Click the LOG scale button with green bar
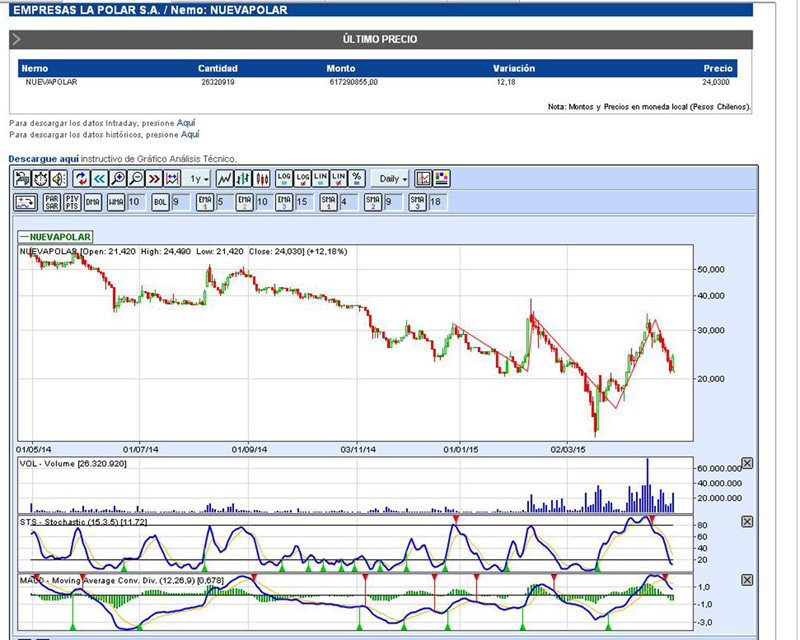Image resolution: width=800 pixels, height=640 pixels. click(x=284, y=179)
